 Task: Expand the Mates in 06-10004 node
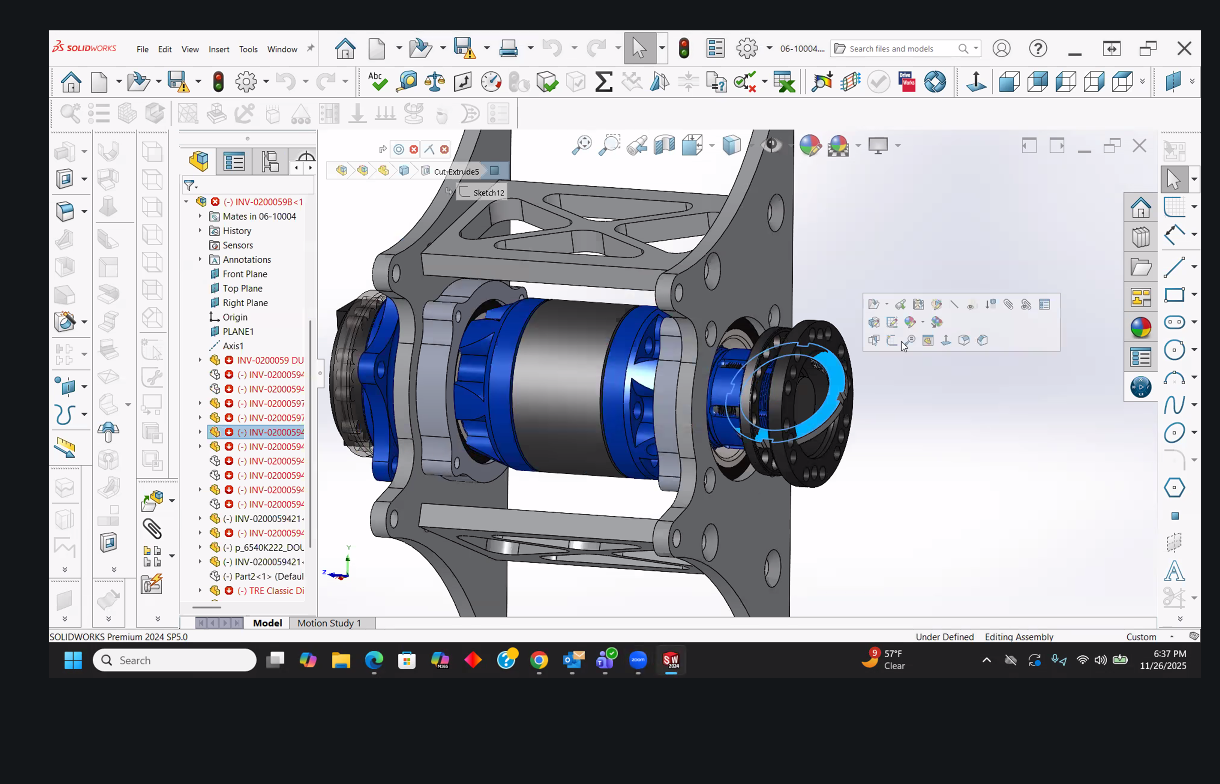[200, 216]
